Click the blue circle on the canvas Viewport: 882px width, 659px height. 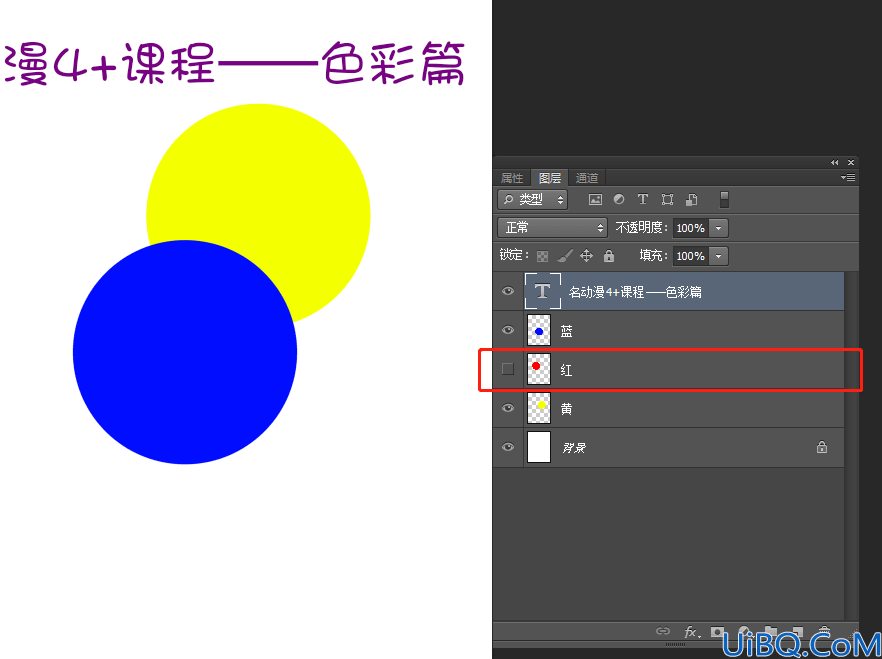click(184, 352)
